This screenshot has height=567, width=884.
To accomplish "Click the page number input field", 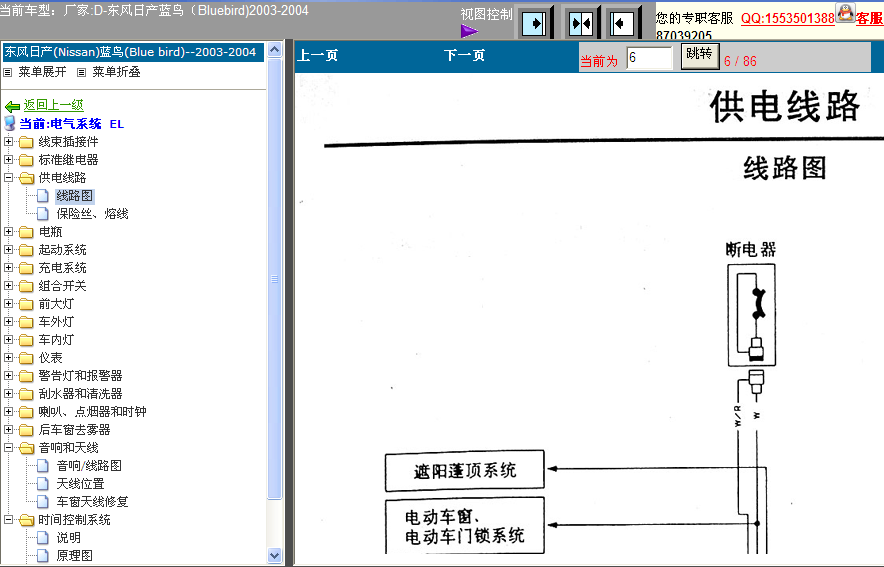I will 649,57.
